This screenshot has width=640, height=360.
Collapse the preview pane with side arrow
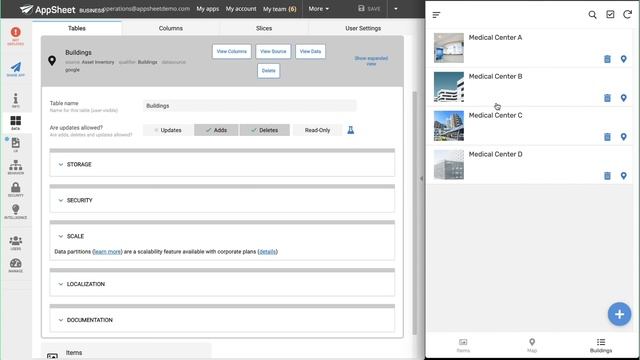pyautogui.click(x=421, y=178)
